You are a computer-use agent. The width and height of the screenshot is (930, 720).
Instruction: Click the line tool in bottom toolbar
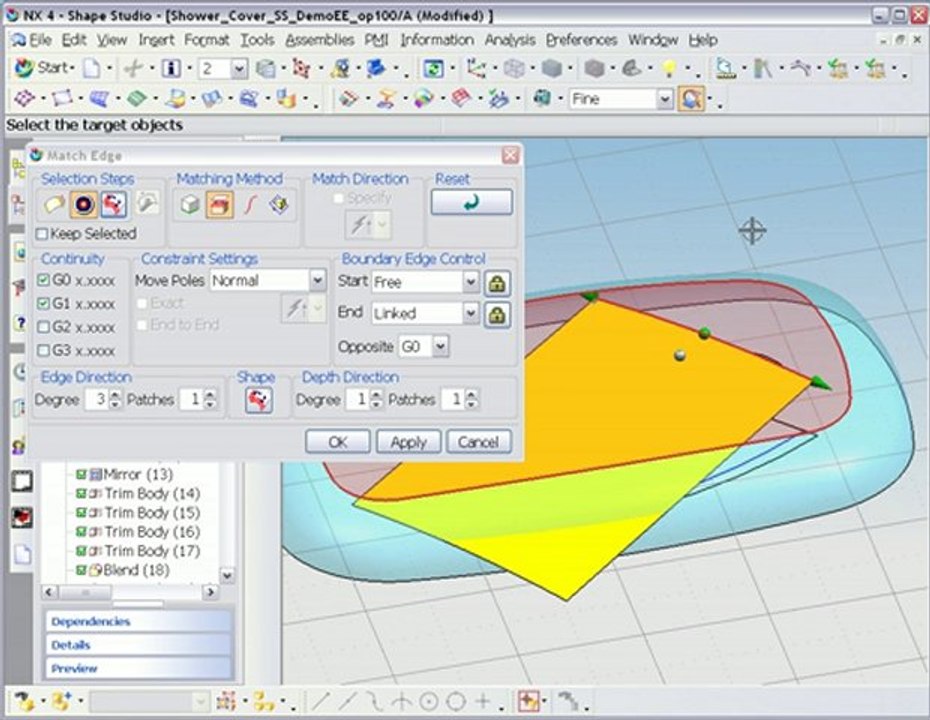tap(321, 702)
